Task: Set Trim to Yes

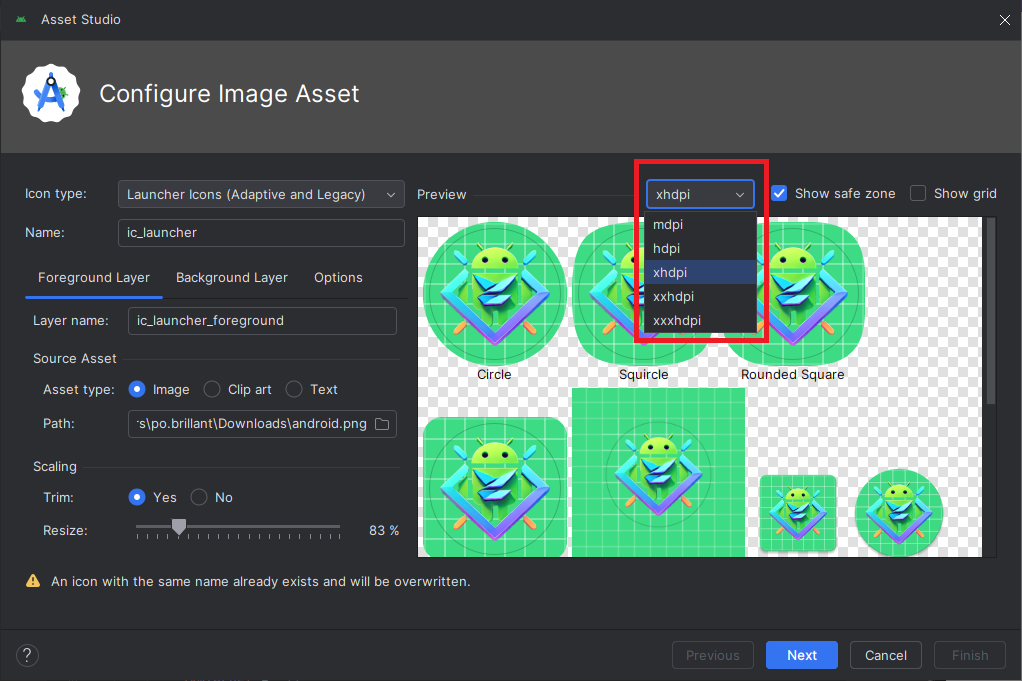Action: pyautogui.click(x=137, y=497)
